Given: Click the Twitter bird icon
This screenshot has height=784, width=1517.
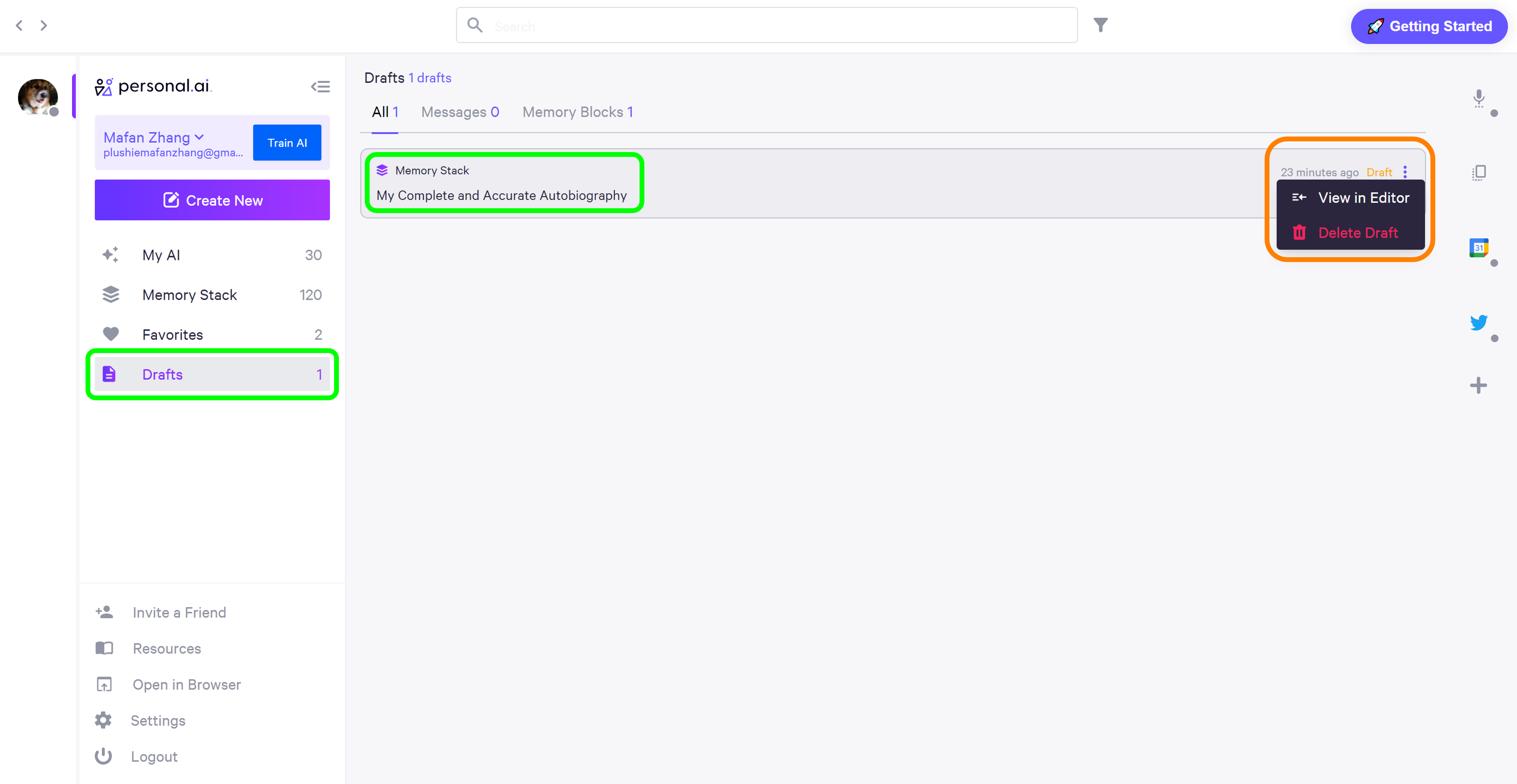Looking at the screenshot, I should click(1478, 322).
